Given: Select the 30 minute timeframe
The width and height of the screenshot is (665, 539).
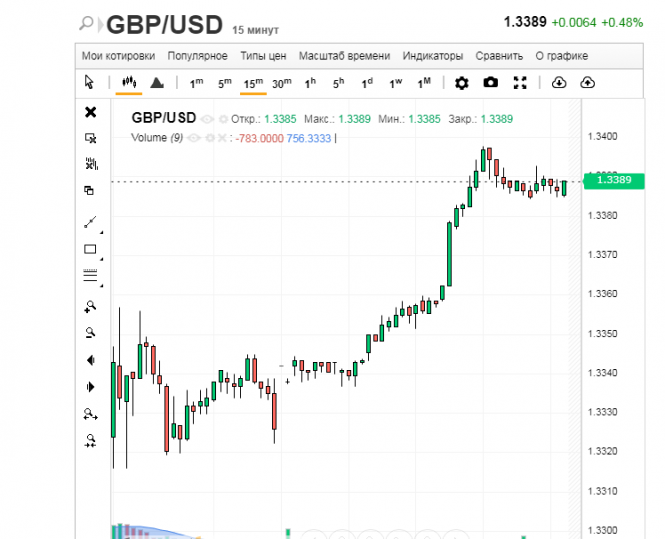Looking at the screenshot, I should point(282,83).
